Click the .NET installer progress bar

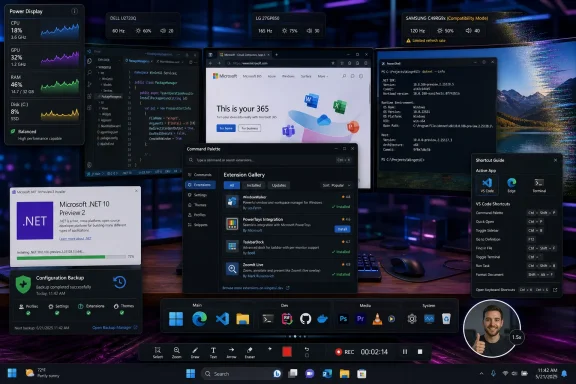pyautogui.click(x=71, y=257)
